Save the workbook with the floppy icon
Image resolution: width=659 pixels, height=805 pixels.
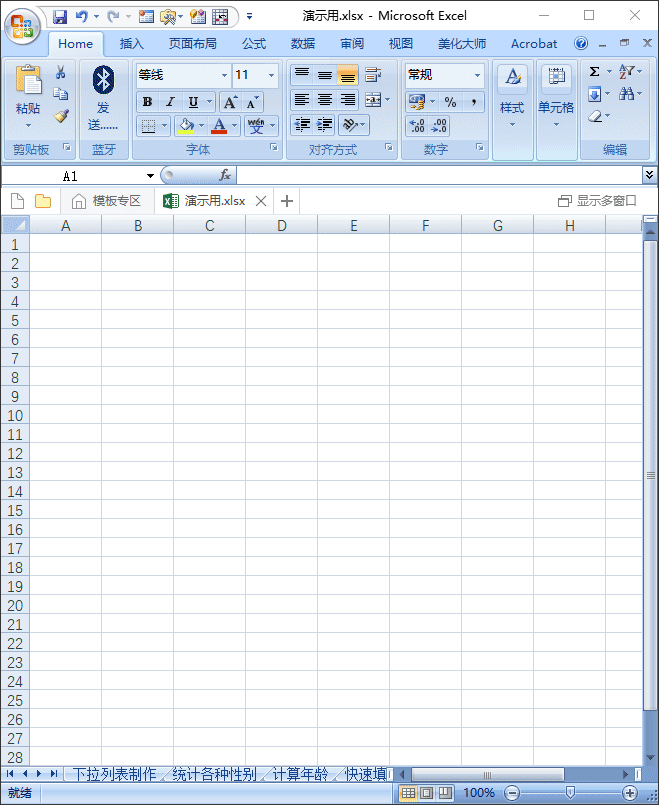[60, 17]
